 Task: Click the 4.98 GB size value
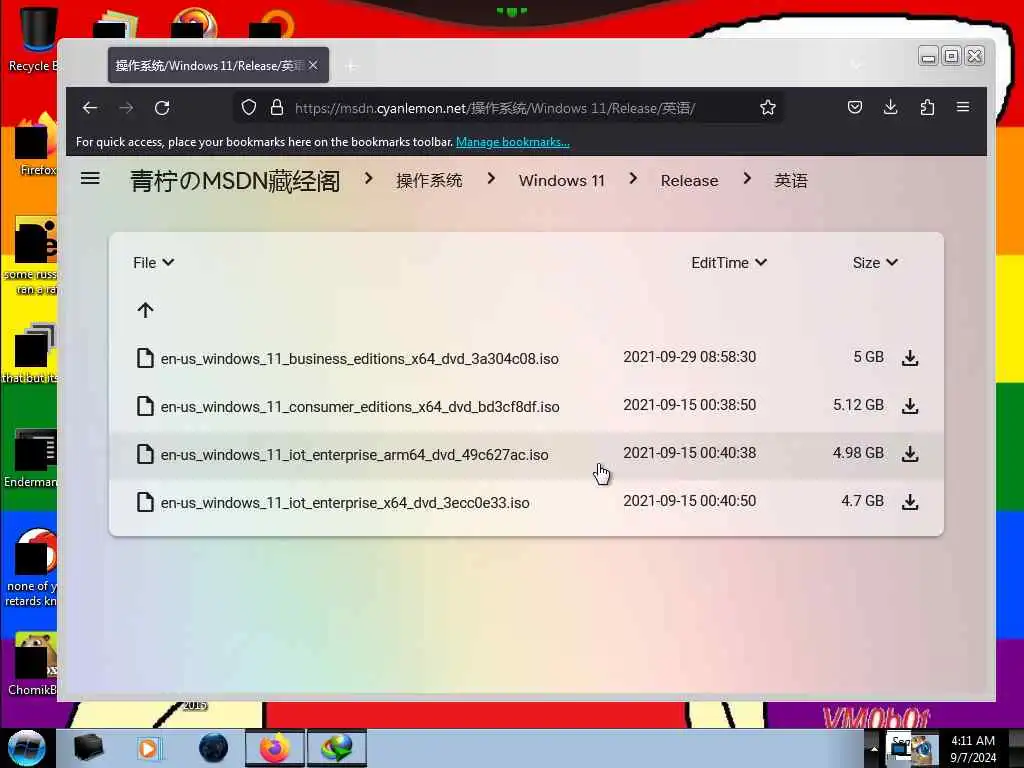(x=858, y=453)
